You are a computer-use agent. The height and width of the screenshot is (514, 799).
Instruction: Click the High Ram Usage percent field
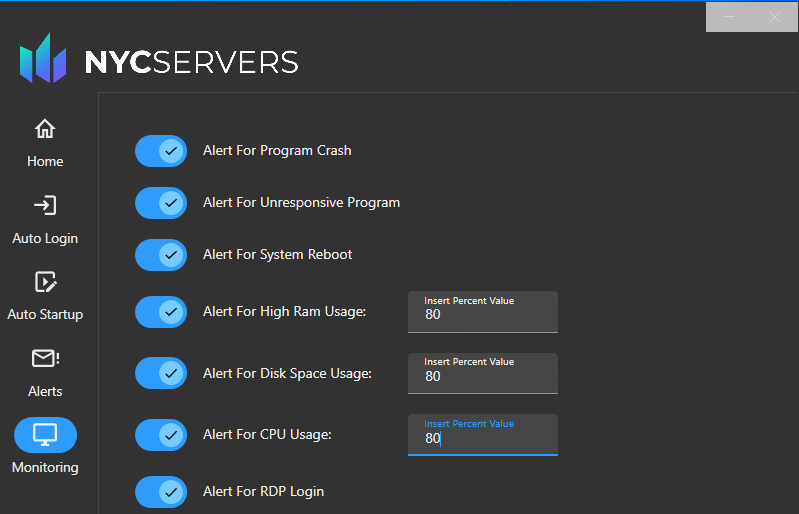(482, 314)
